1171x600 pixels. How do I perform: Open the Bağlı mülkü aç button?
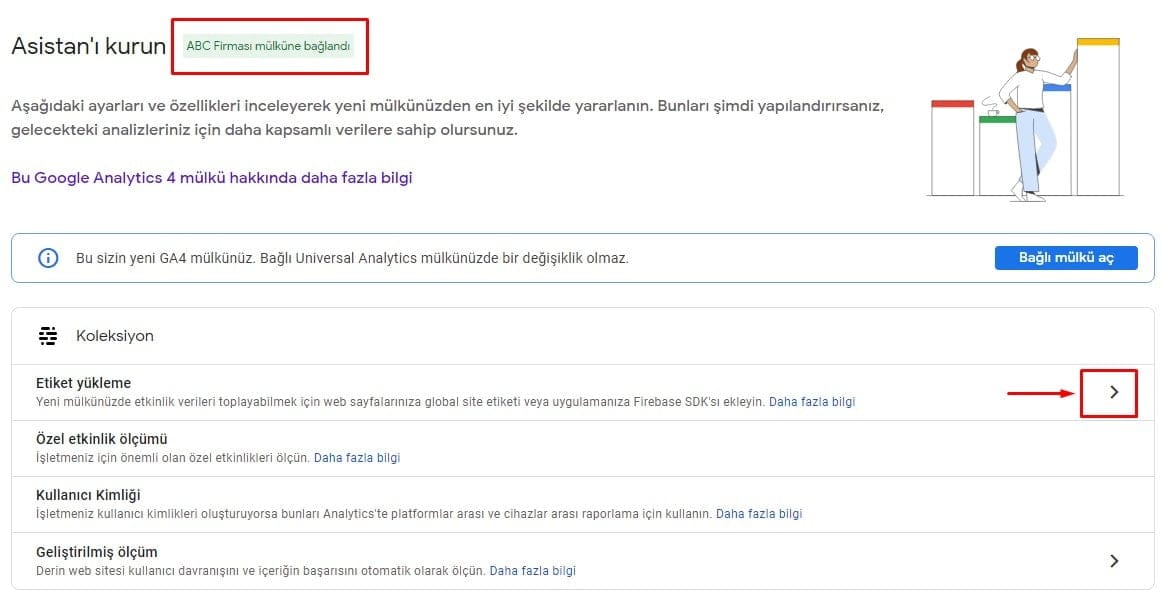point(1066,258)
